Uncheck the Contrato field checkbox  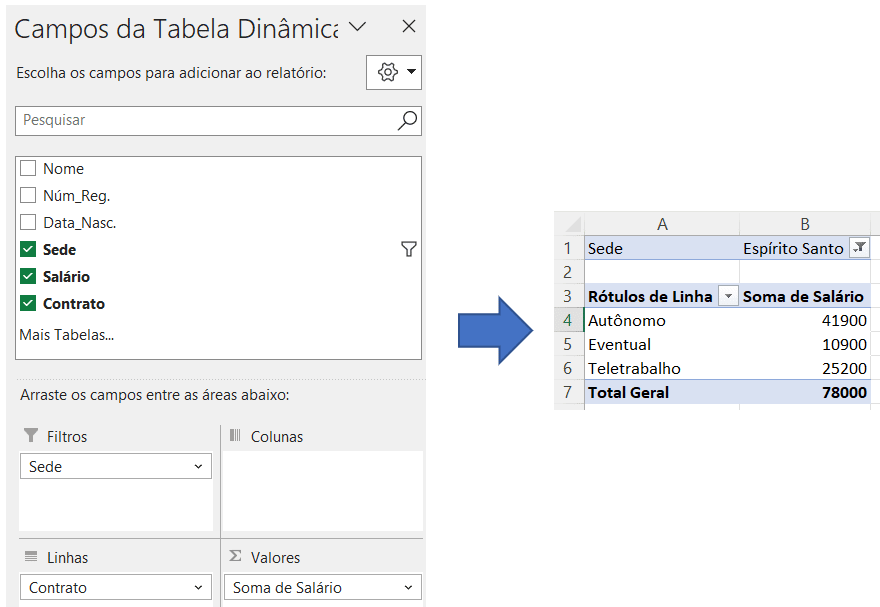28,303
